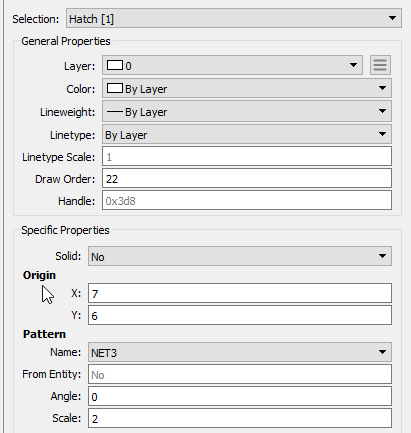This screenshot has width=411, height=433.
Task: Open the Solid dropdown set to No
Action: coord(240,256)
